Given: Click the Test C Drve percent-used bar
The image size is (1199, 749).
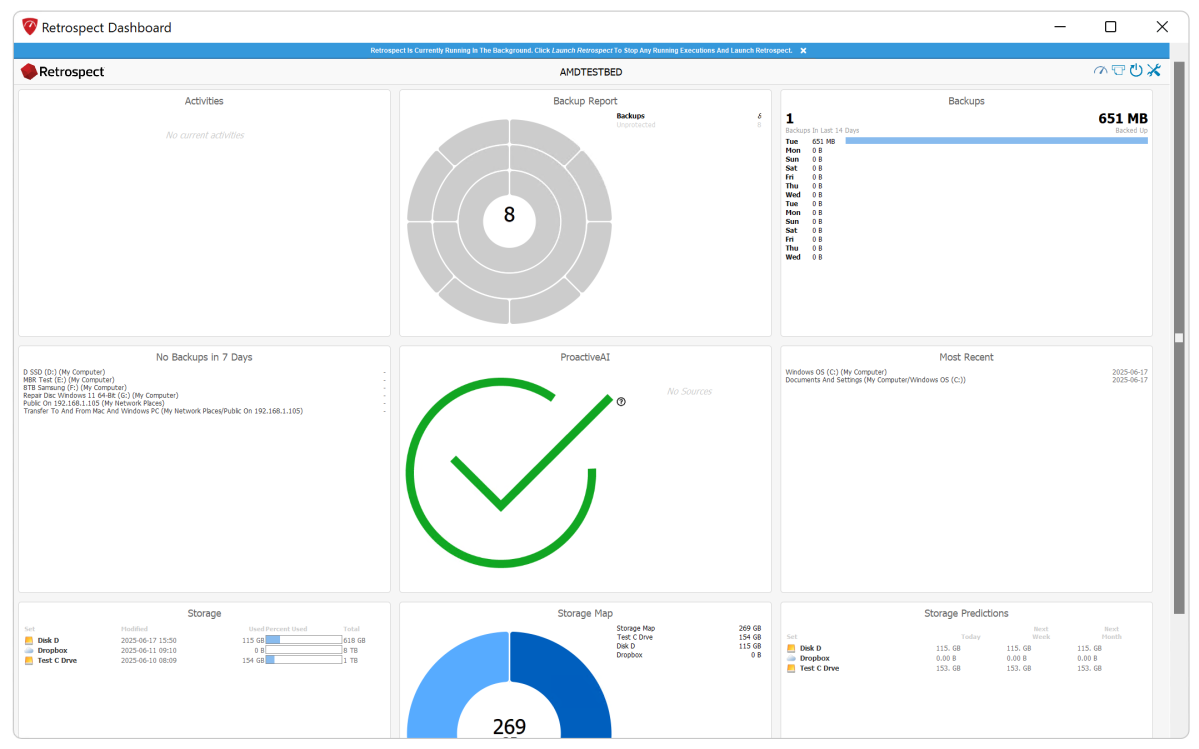Looking at the screenshot, I should (304, 660).
